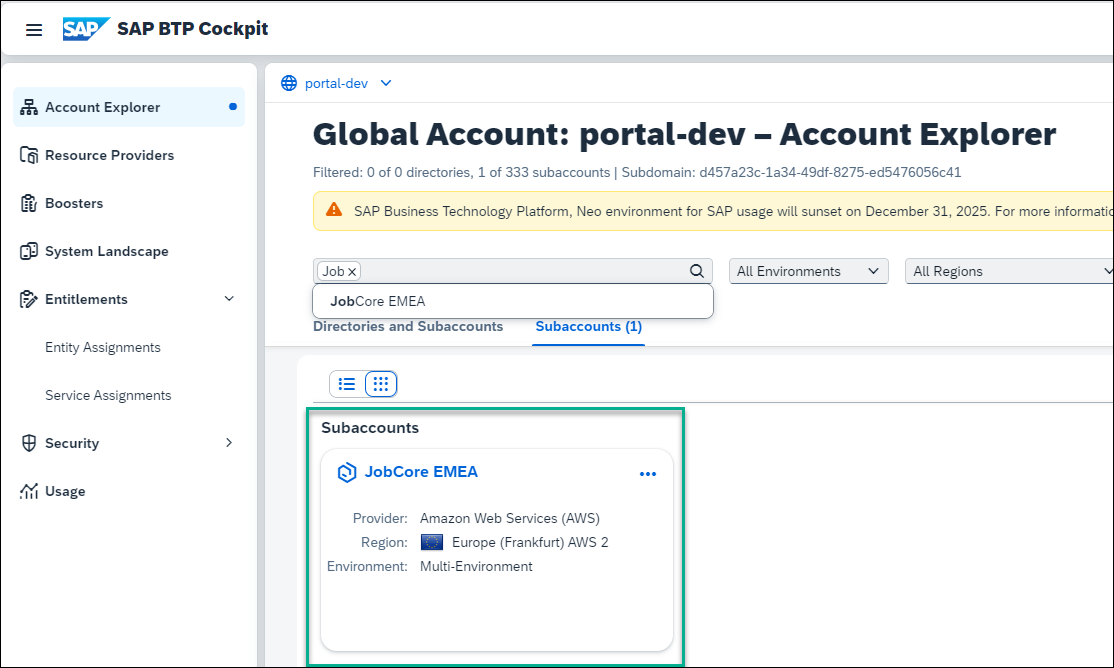Click the Usage chart icon

click(x=28, y=491)
